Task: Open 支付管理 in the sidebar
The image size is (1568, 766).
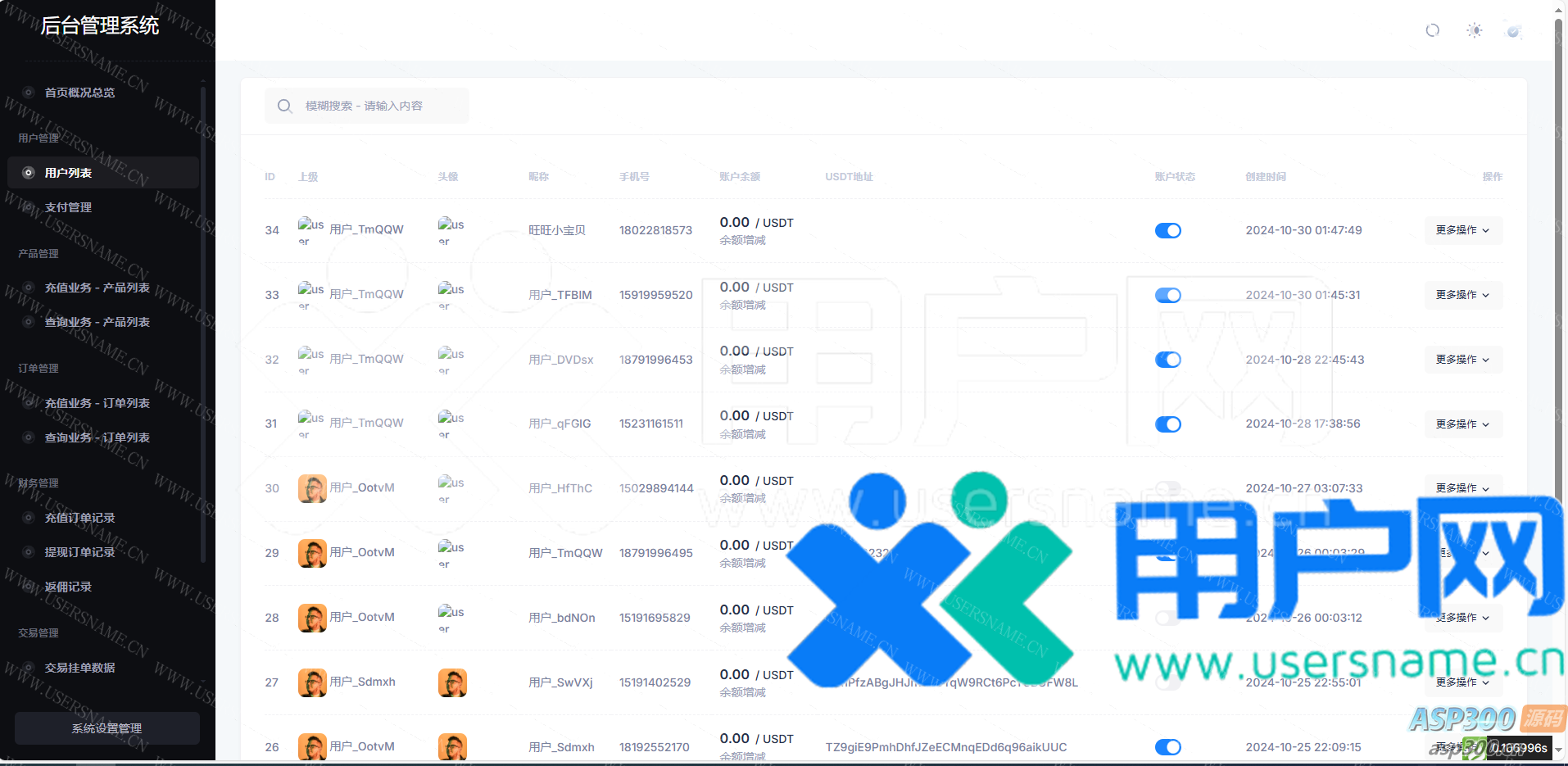Action: [68, 207]
